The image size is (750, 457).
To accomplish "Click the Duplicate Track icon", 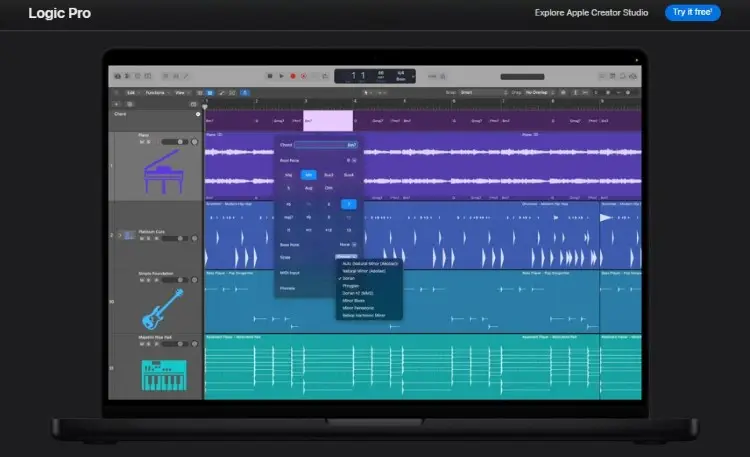I will tap(130, 104).
